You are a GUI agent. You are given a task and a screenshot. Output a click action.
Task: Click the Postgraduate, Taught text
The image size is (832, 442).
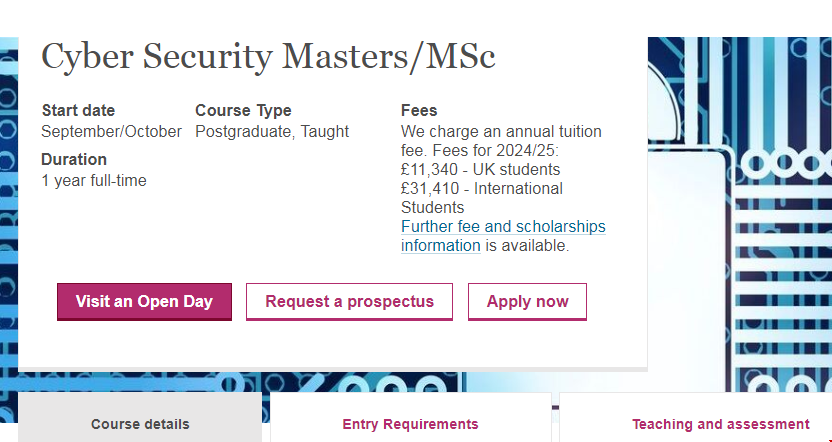[272, 131]
